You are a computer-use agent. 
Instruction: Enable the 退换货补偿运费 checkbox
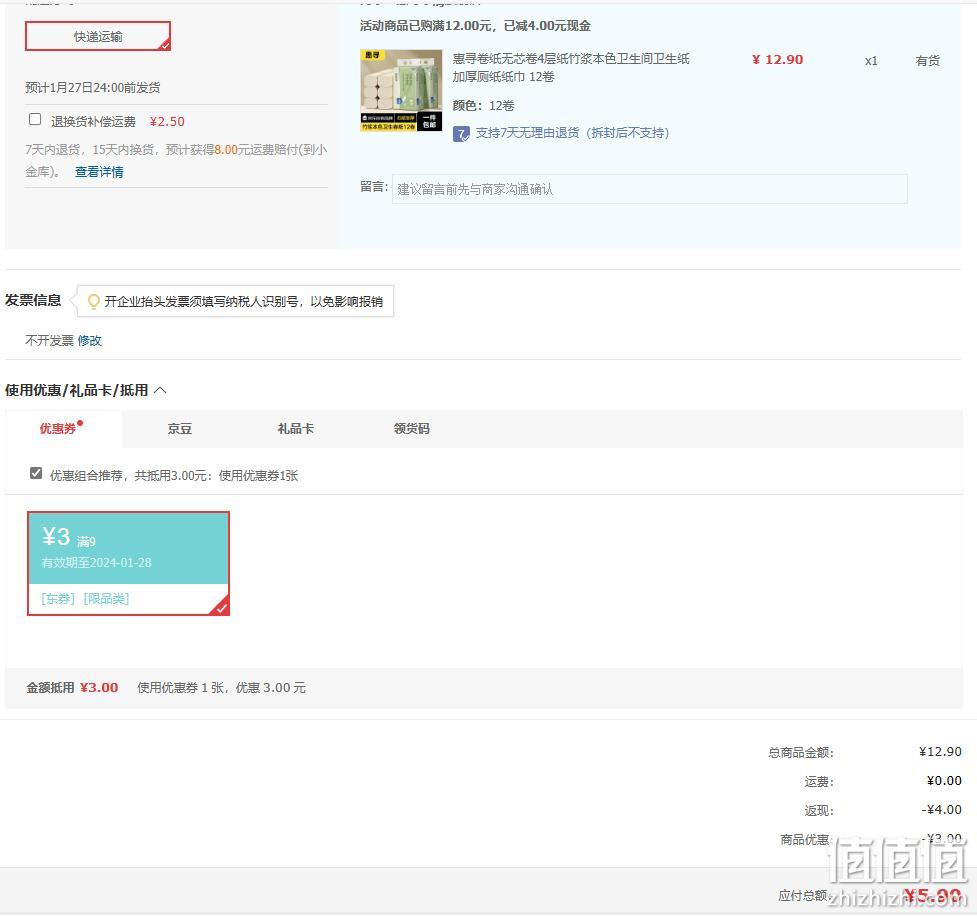point(35,120)
